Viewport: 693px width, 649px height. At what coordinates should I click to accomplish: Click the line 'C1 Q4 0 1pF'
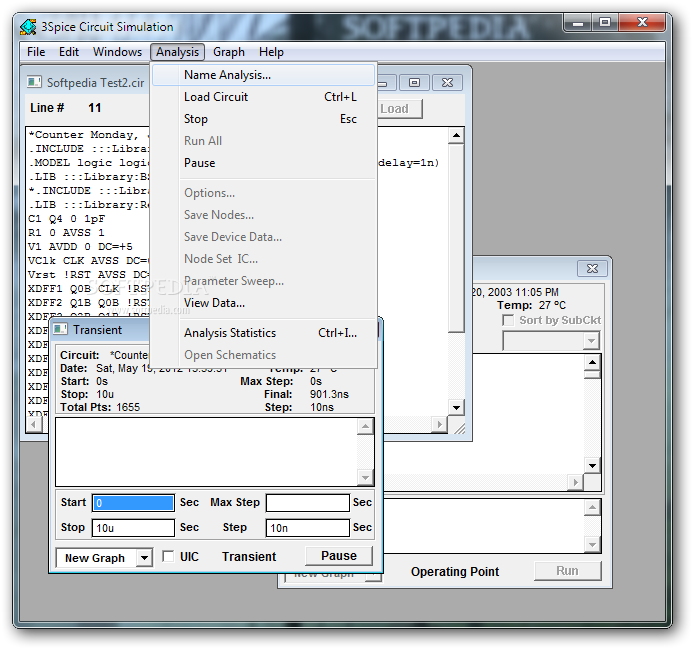[66, 219]
